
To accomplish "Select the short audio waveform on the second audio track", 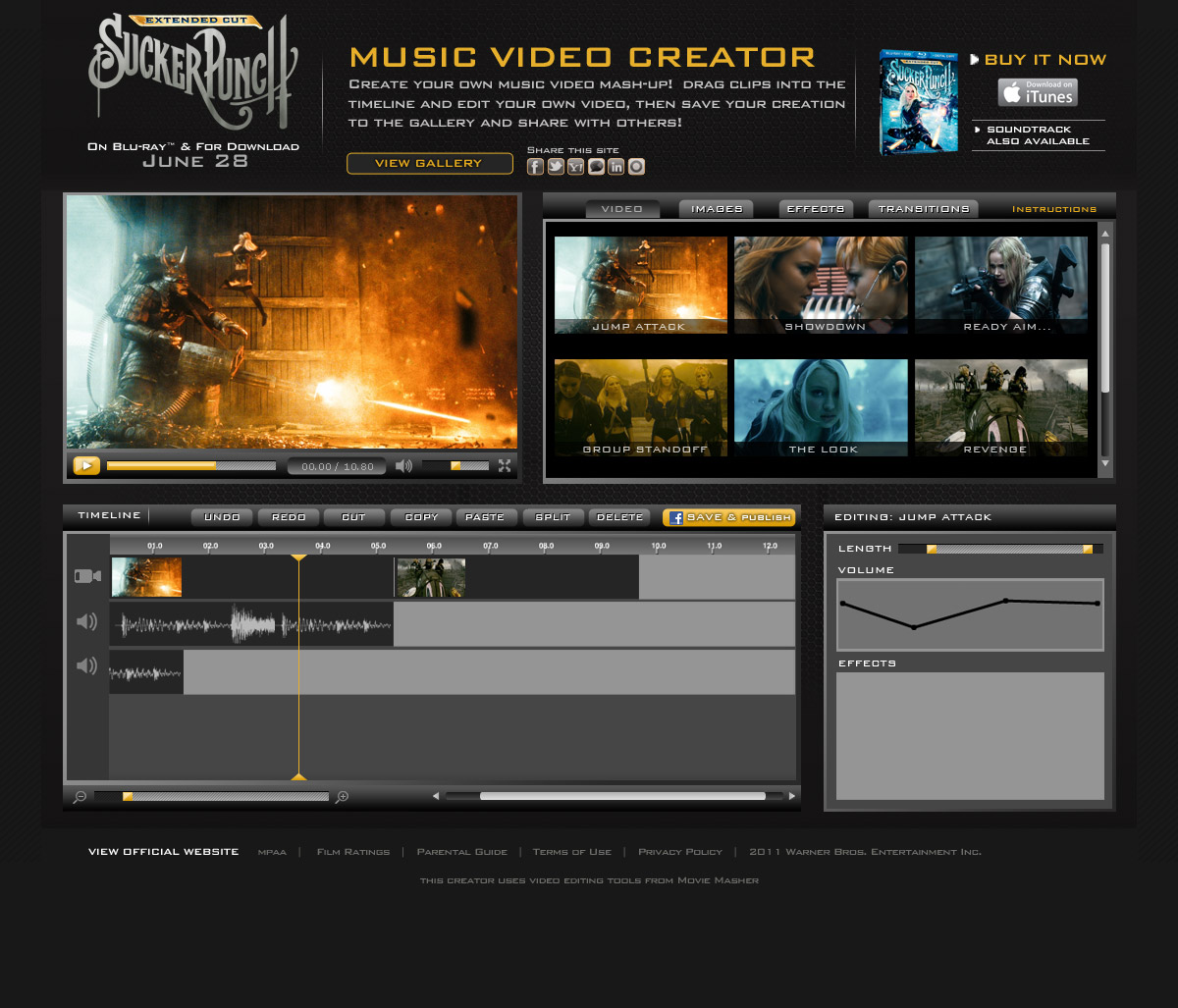I will click(146, 672).
